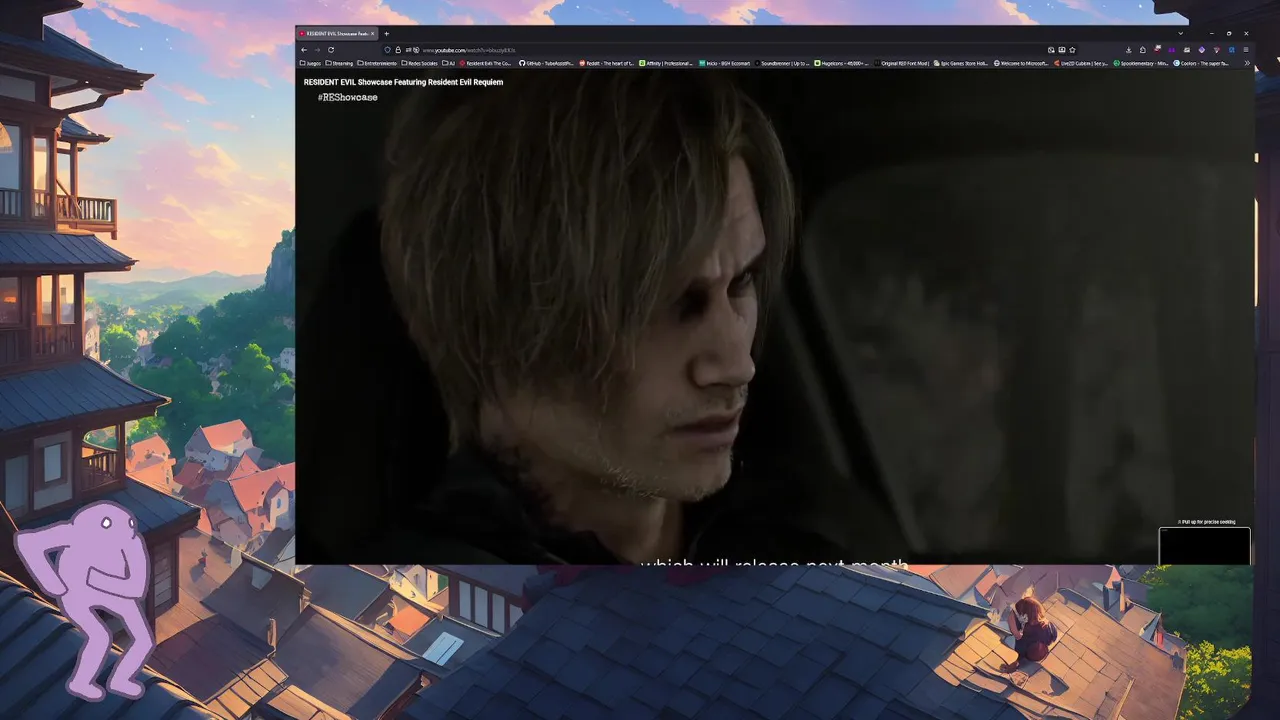Open the Streaming bookmark folder
This screenshot has height=720, width=1280.
(x=339, y=63)
